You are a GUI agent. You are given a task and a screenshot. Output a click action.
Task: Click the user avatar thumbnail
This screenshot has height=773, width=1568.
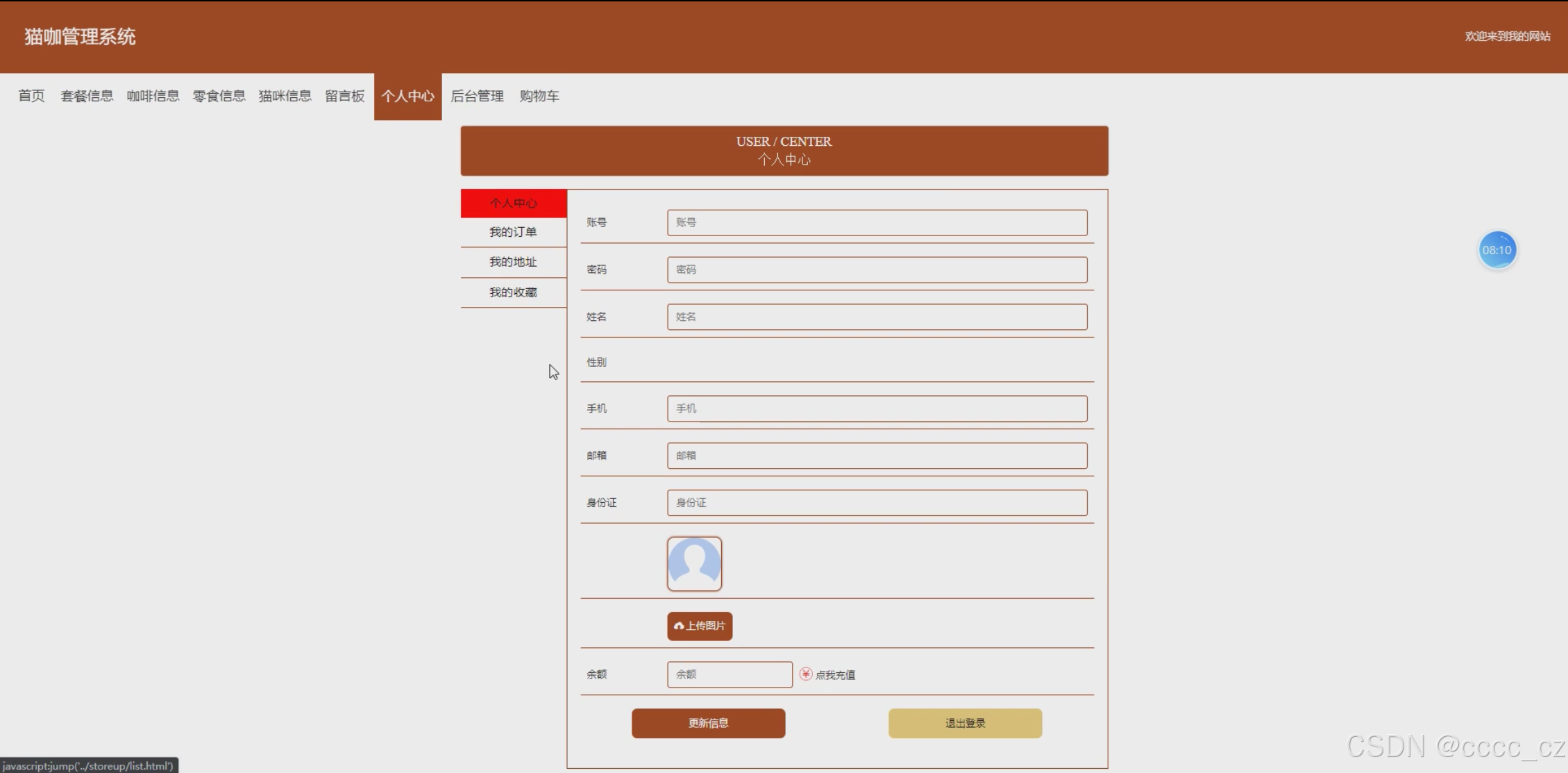click(x=694, y=563)
